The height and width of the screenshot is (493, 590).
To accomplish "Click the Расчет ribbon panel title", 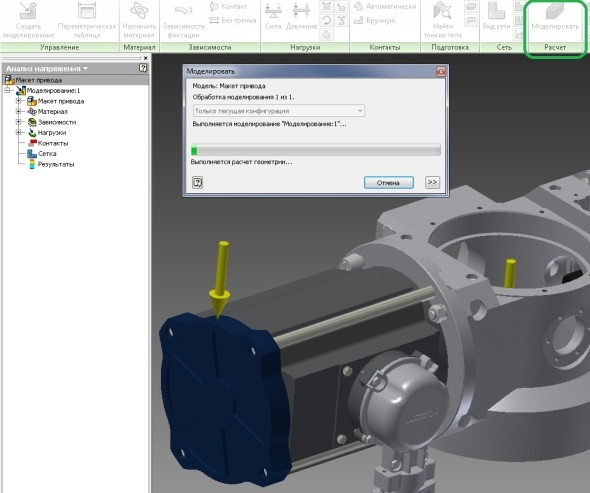I will coord(555,47).
